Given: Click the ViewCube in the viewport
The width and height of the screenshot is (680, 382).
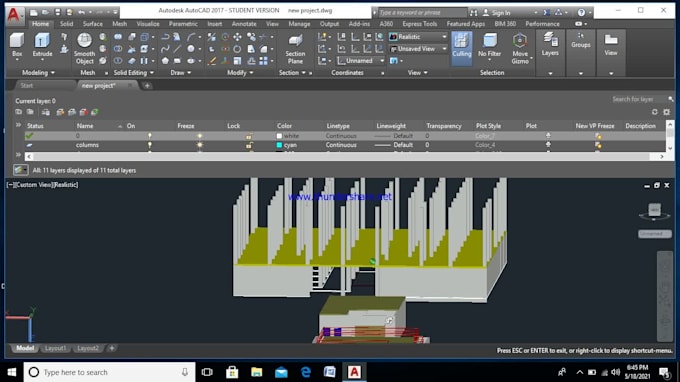Looking at the screenshot, I should 654,211.
